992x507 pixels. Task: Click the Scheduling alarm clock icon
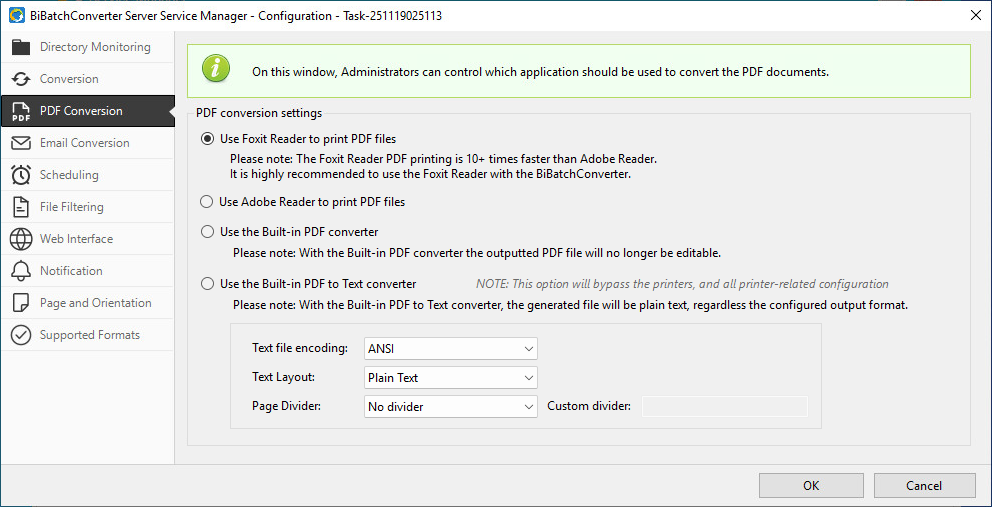coord(21,175)
